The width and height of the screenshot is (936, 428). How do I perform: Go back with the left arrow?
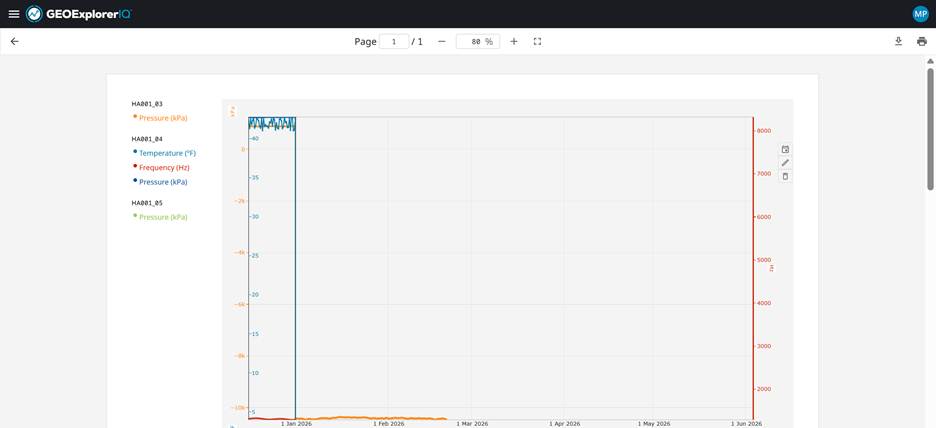point(14,41)
